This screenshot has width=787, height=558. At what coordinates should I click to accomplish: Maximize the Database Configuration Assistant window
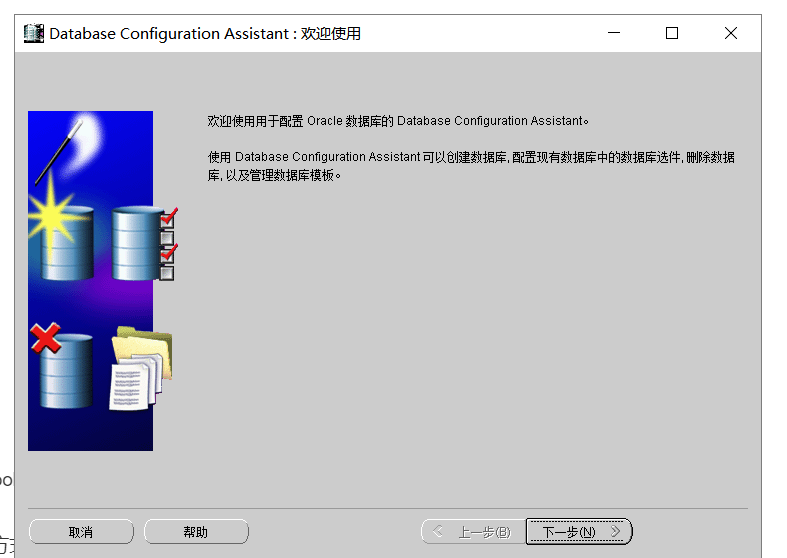(672, 33)
